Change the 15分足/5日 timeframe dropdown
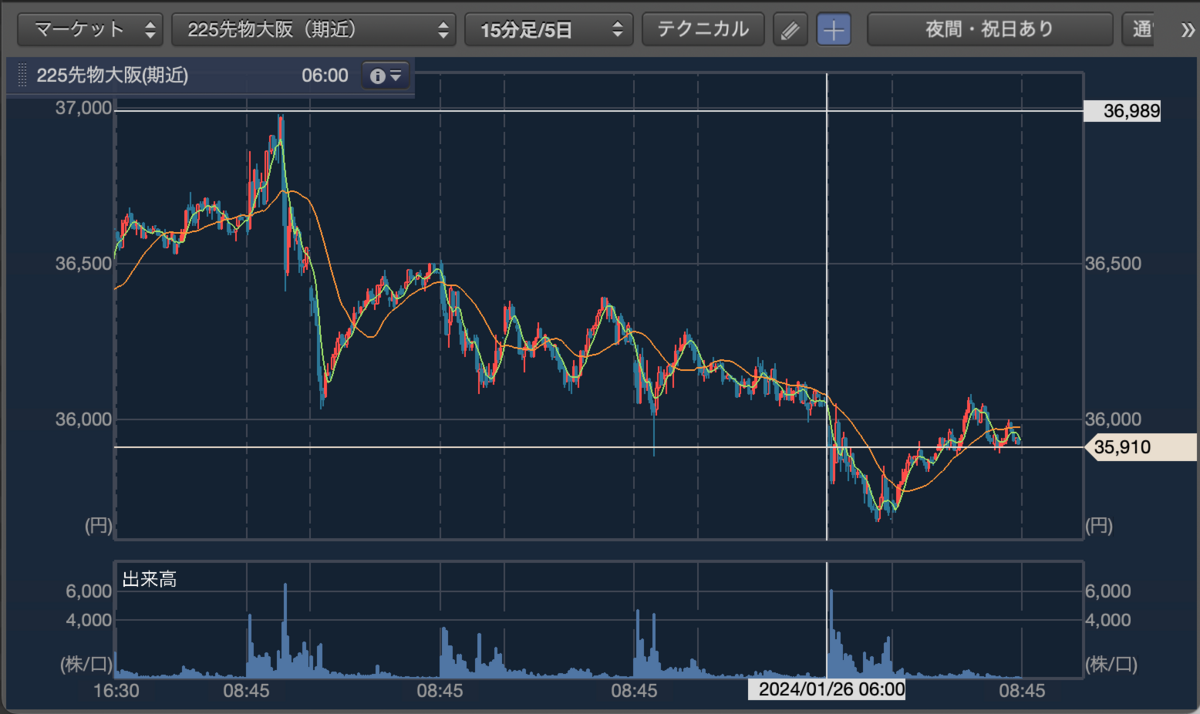 tap(548, 29)
